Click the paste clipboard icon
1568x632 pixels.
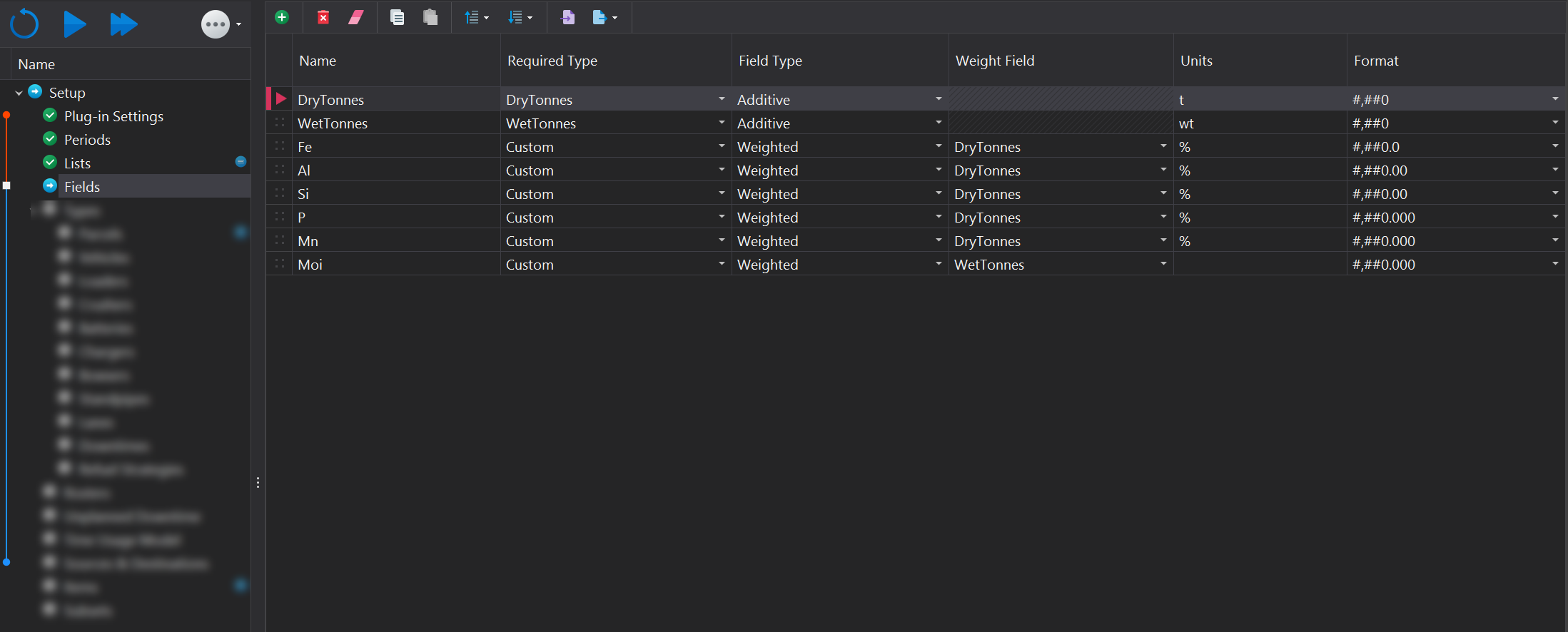(430, 17)
